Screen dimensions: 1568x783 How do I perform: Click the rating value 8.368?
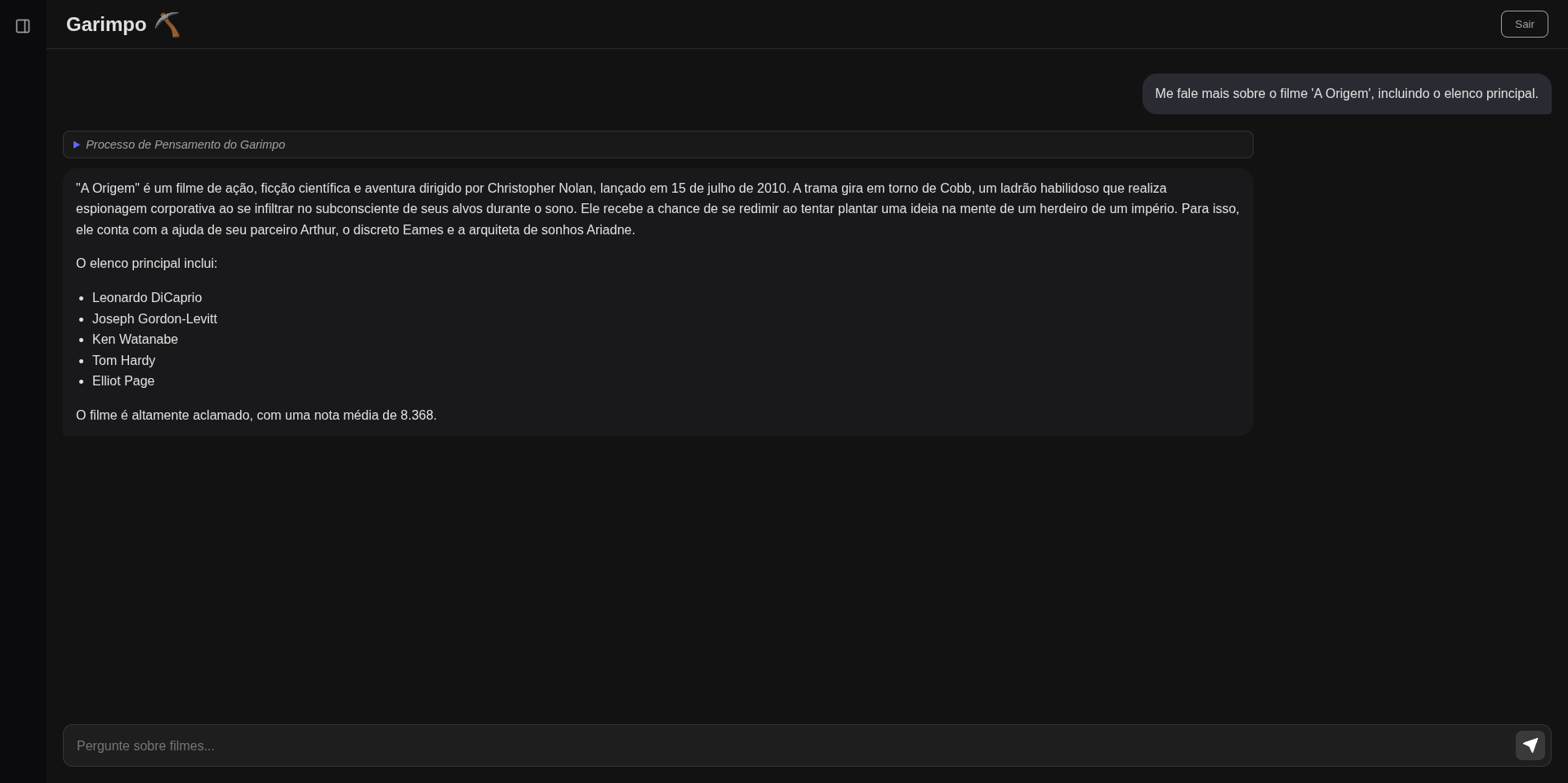(x=417, y=416)
